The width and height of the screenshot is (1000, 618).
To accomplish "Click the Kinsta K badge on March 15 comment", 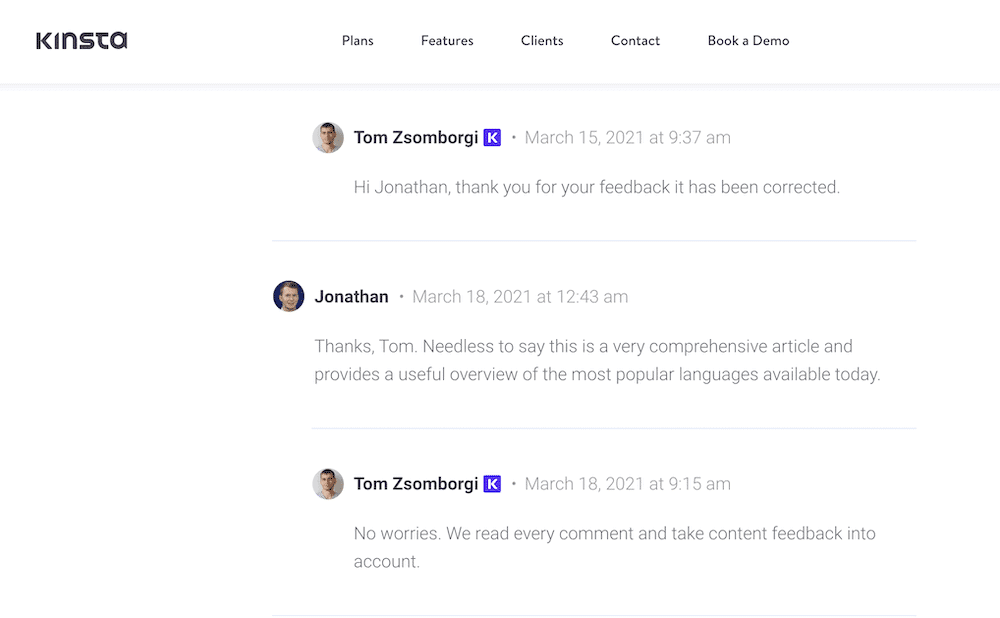I will coord(492,138).
